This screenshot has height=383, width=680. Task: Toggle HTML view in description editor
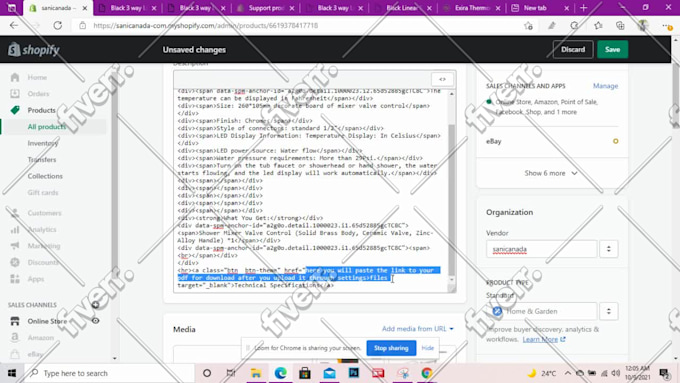click(442, 79)
